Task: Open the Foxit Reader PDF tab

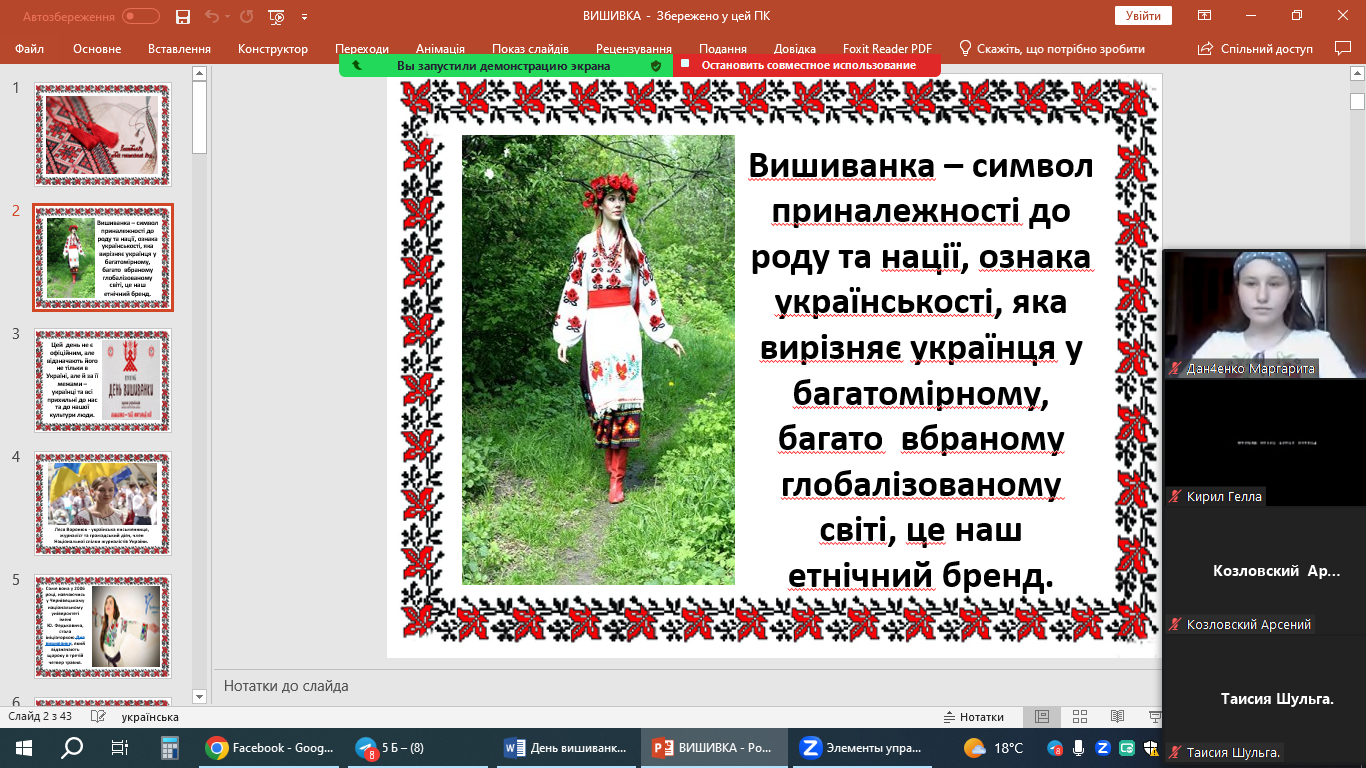Action: pos(885,49)
